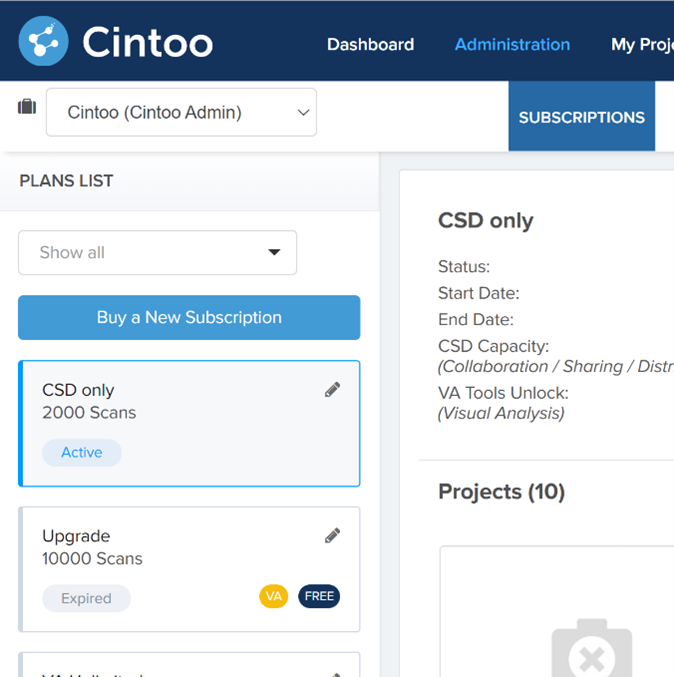Open the Dashboard menu
This screenshot has height=677, width=674.
[370, 44]
